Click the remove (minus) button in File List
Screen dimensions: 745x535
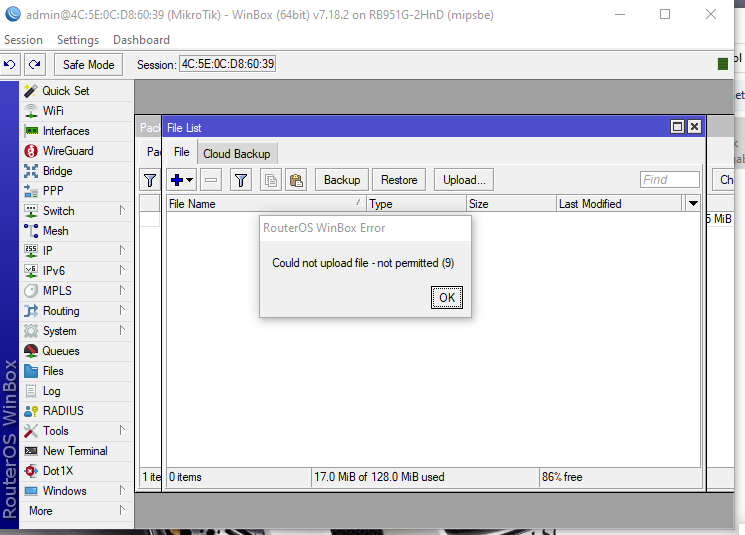click(211, 180)
